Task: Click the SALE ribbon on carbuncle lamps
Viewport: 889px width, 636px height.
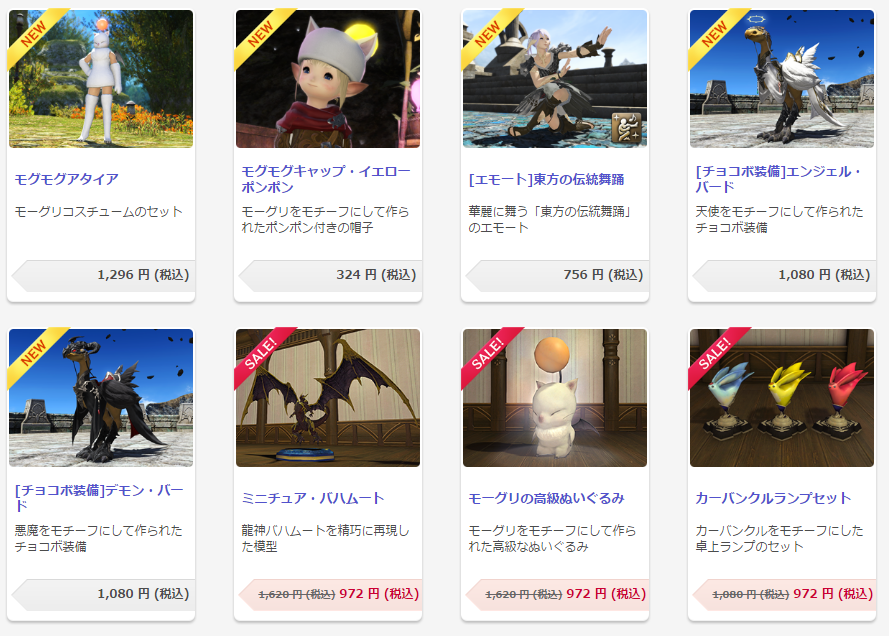Action: coord(714,353)
